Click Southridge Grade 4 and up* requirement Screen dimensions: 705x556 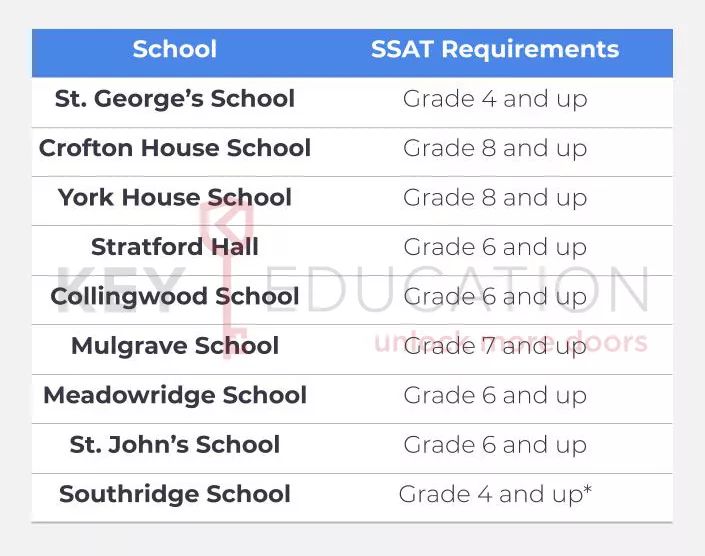(x=495, y=494)
